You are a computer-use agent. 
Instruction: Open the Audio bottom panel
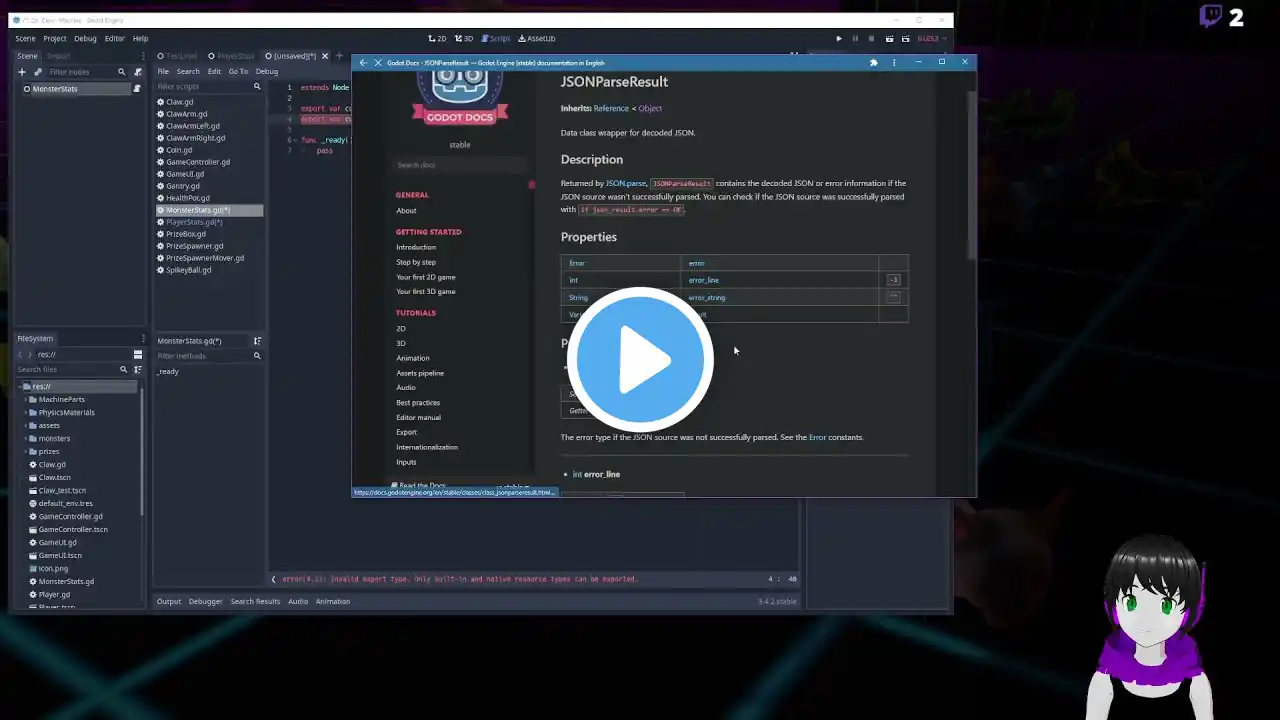pyautogui.click(x=298, y=601)
